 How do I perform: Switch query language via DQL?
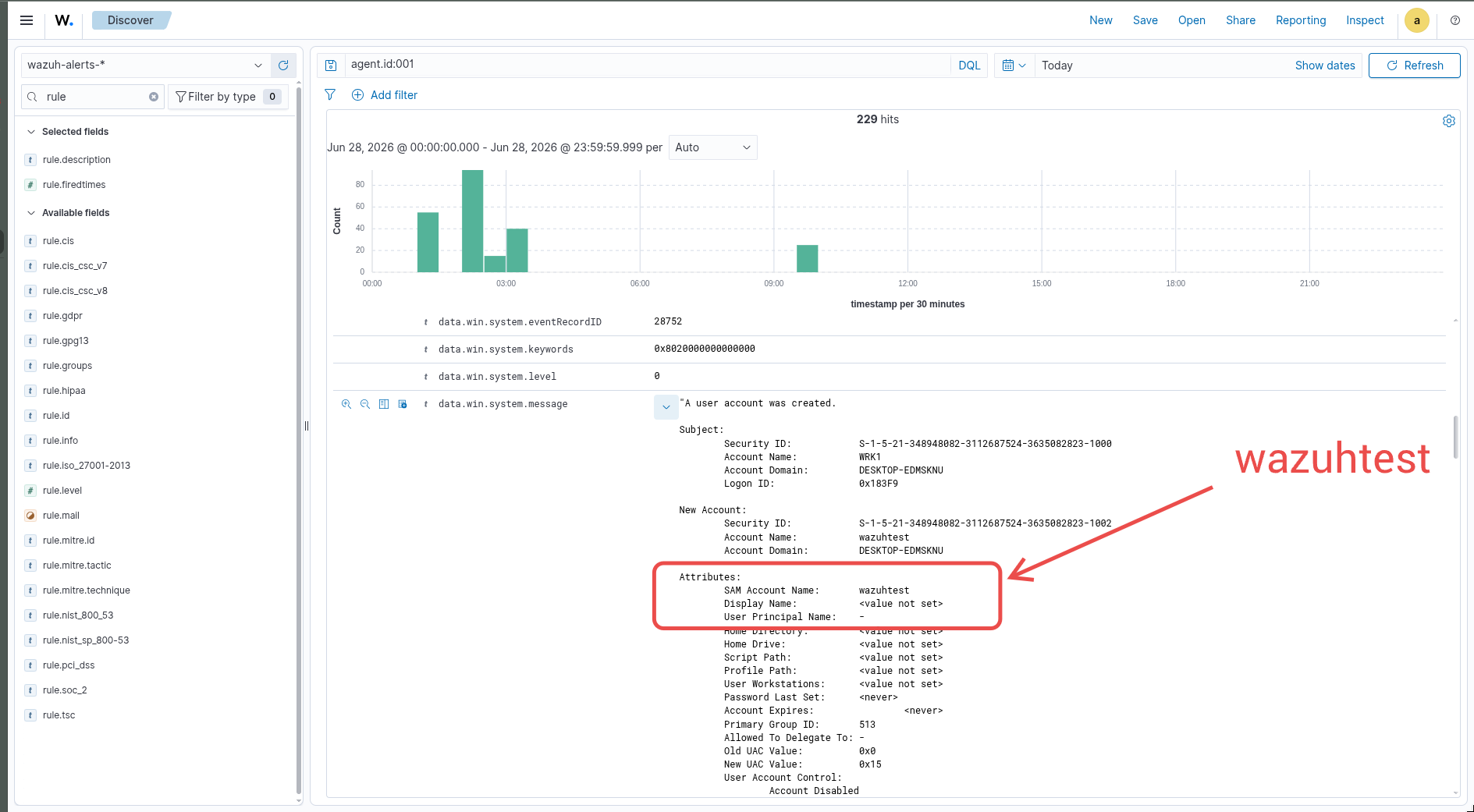point(969,66)
